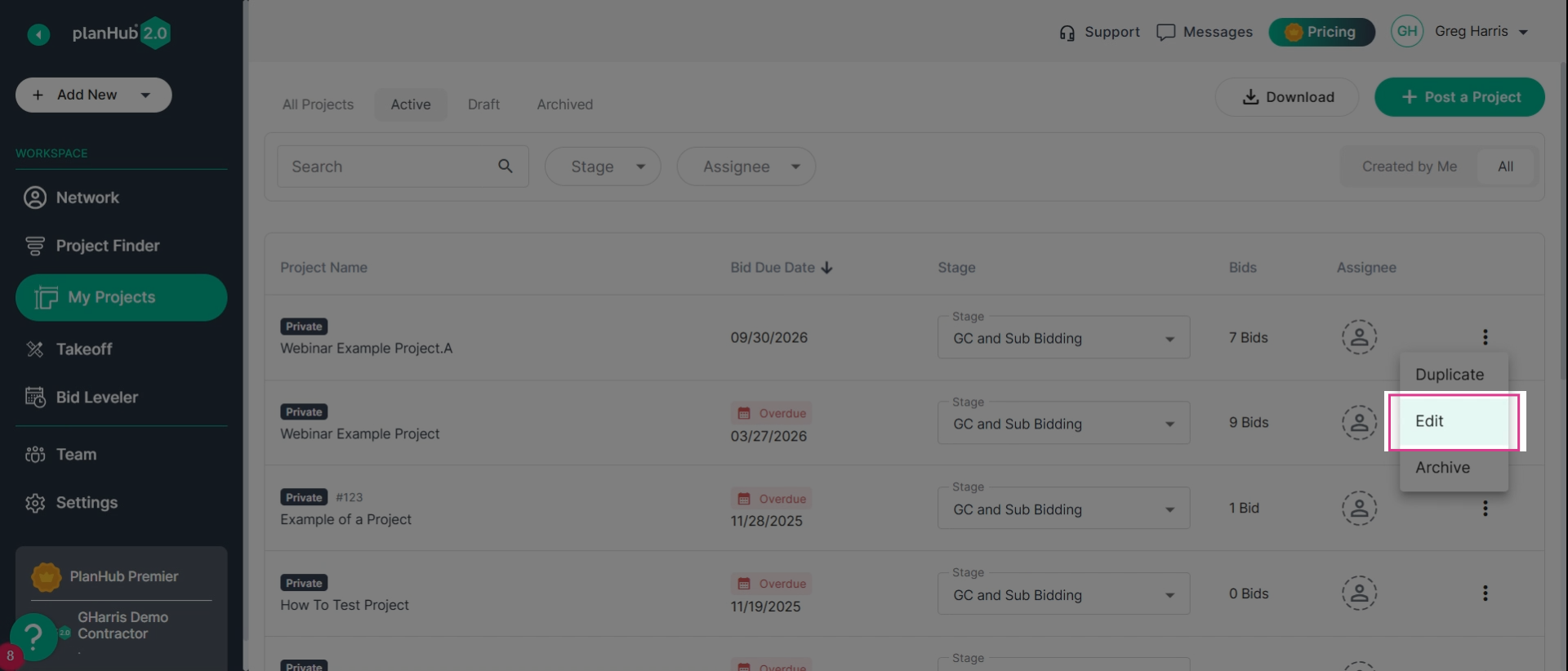Image resolution: width=1568 pixels, height=671 pixels.
Task: Click Post a Project
Action: tap(1459, 97)
